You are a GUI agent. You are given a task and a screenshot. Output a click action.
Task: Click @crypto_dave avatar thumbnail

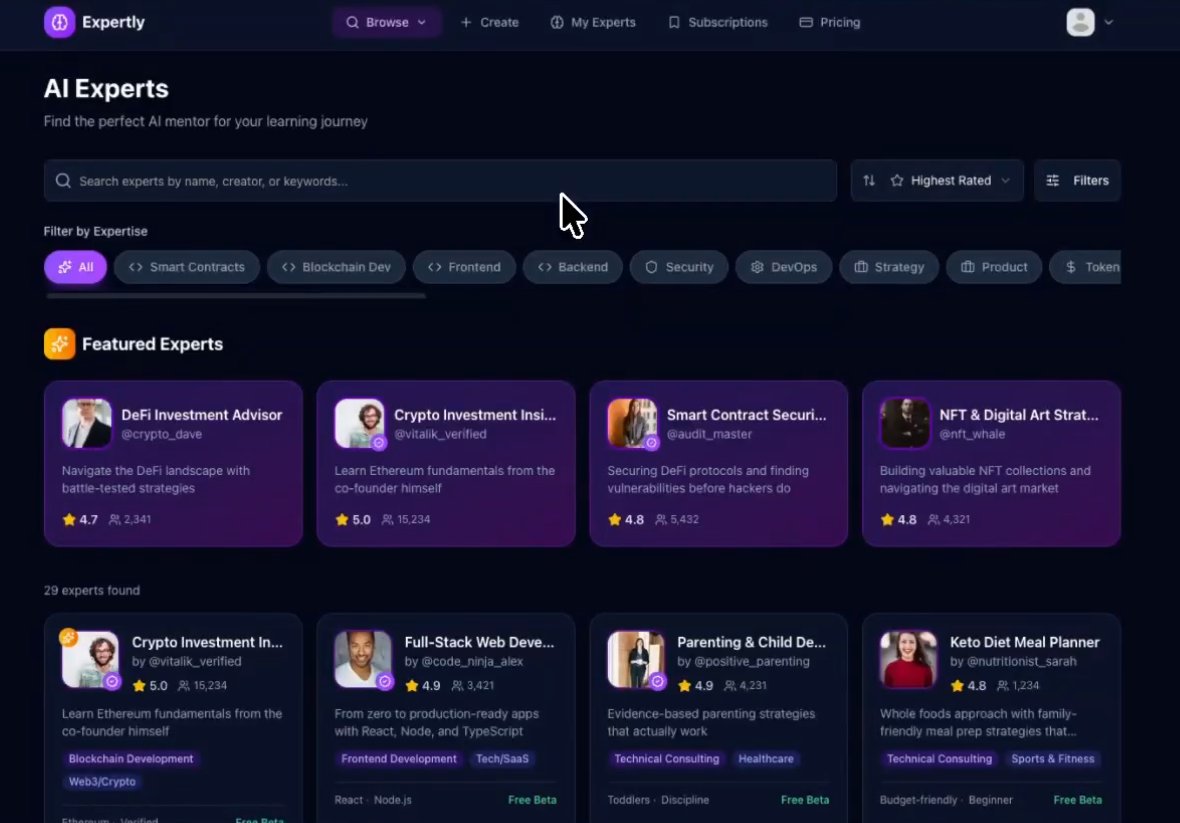[87, 423]
